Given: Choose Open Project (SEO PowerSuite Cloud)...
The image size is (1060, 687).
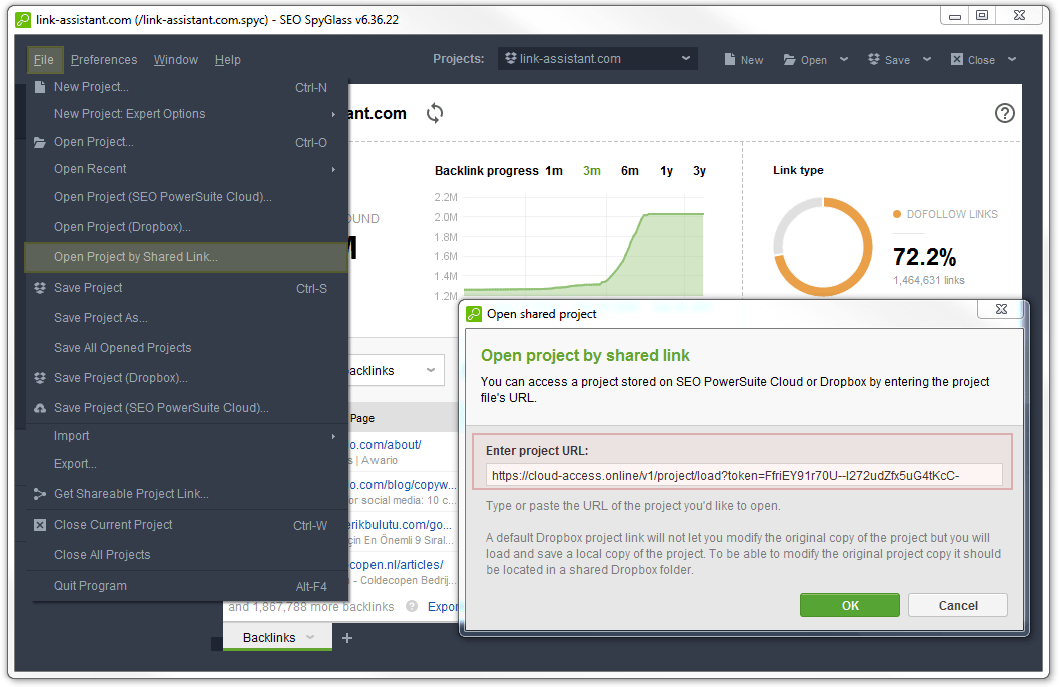Looking at the screenshot, I should [186, 197].
